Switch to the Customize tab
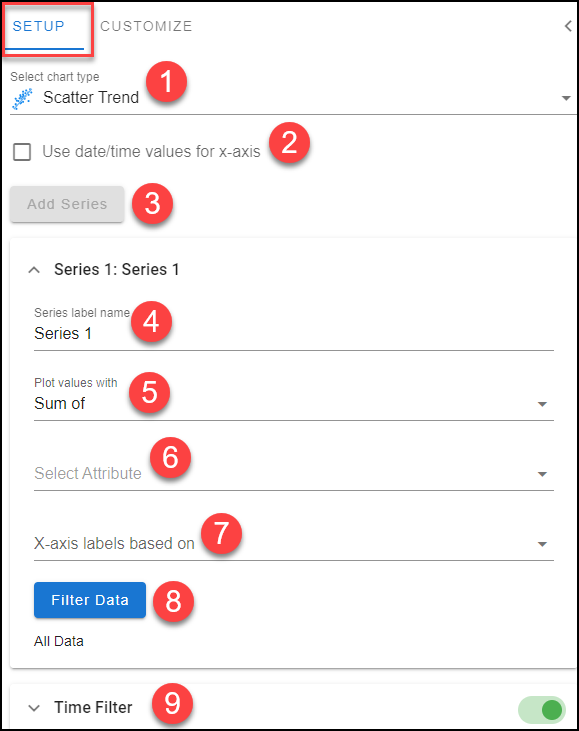This screenshot has height=731, width=579. tap(146, 26)
